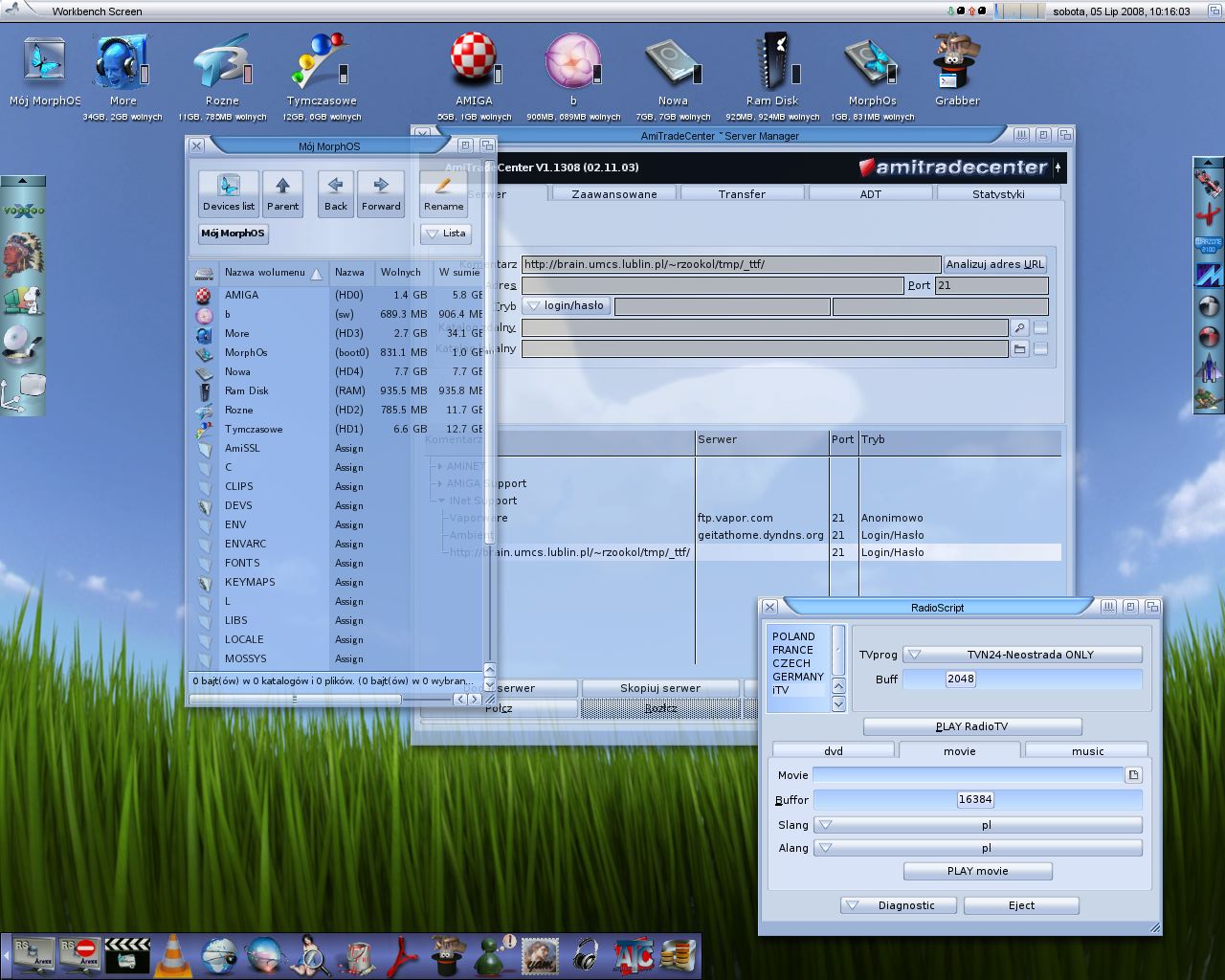Select the FONTS assign row
Screen dimensions: 1225x980
pos(335,563)
